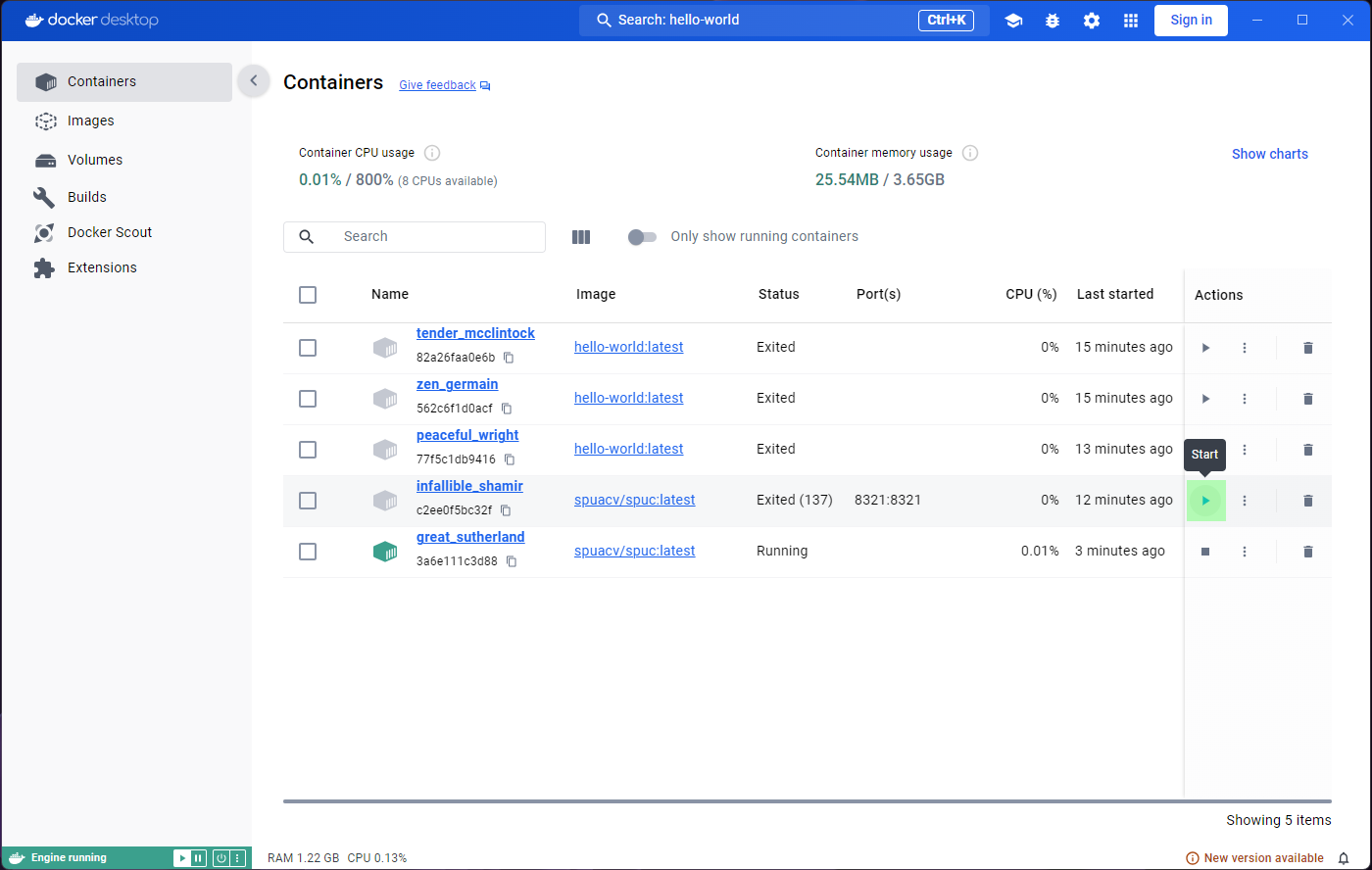Tick the select-all checkbox in table header
Viewport: 1372px width, 870px height.
pyautogui.click(x=308, y=295)
